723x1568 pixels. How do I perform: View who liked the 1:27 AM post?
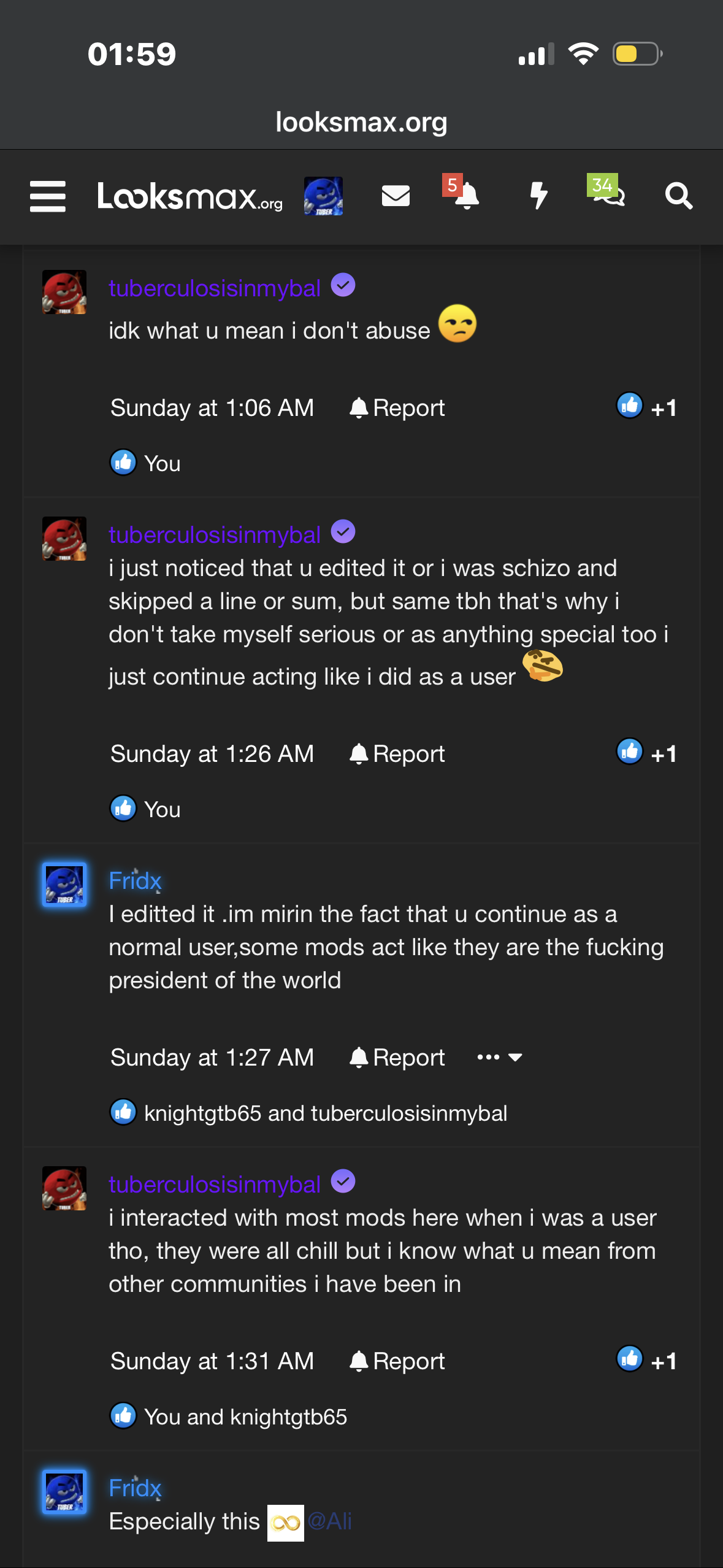(325, 1113)
